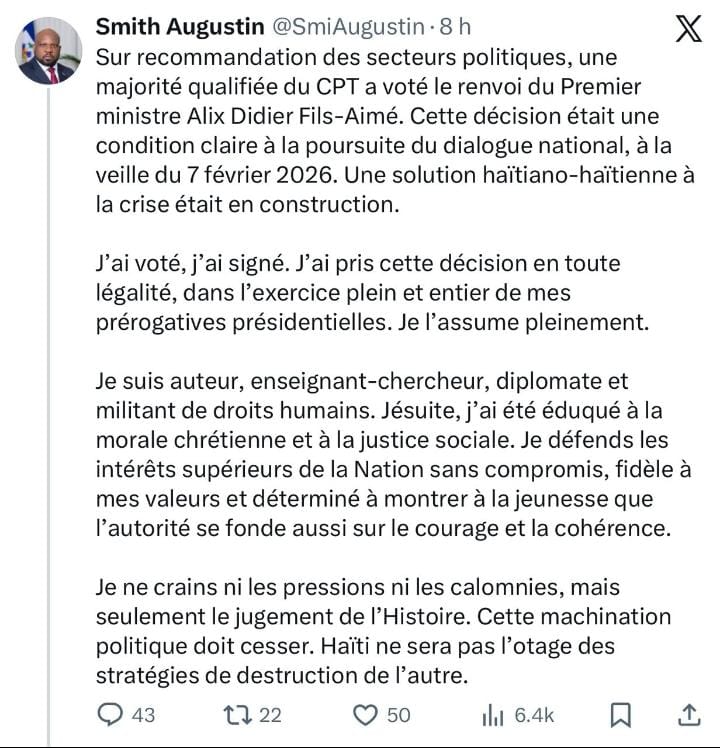Click the like count 50
The image size is (720, 748).
pos(398,715)
